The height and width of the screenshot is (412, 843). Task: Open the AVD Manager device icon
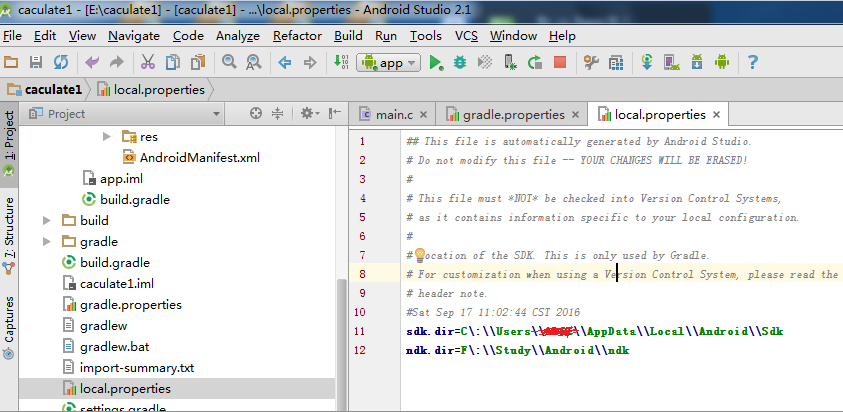(671, 62)
